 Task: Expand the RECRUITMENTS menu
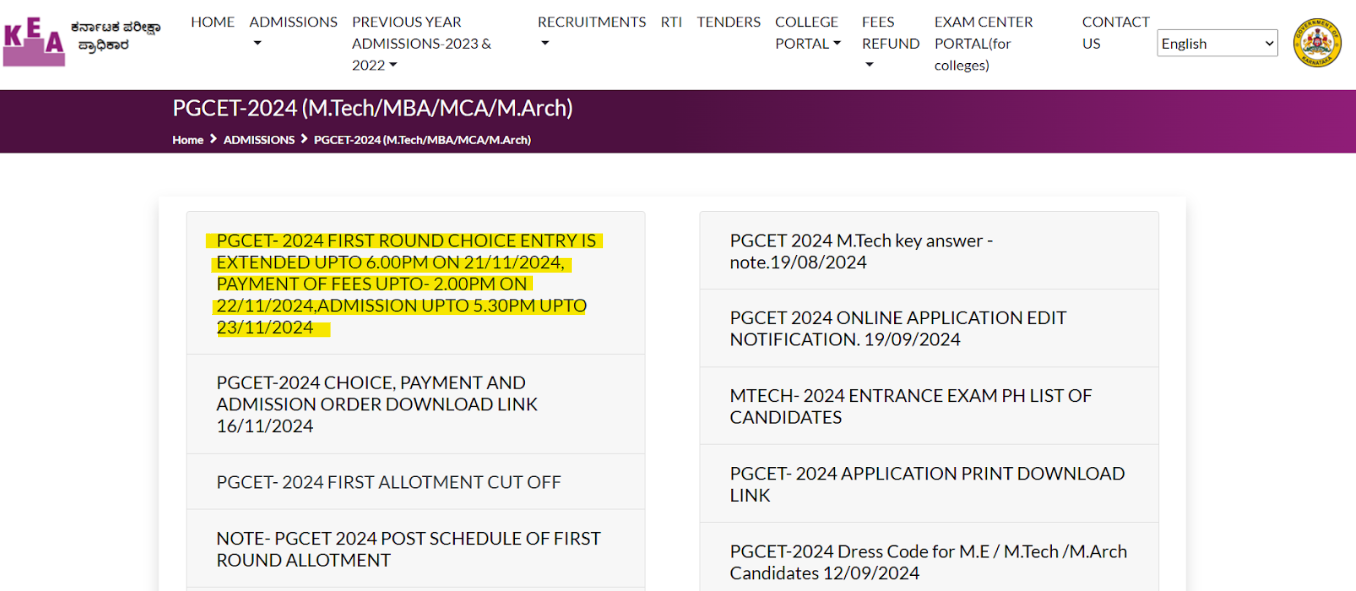(591, 32)
